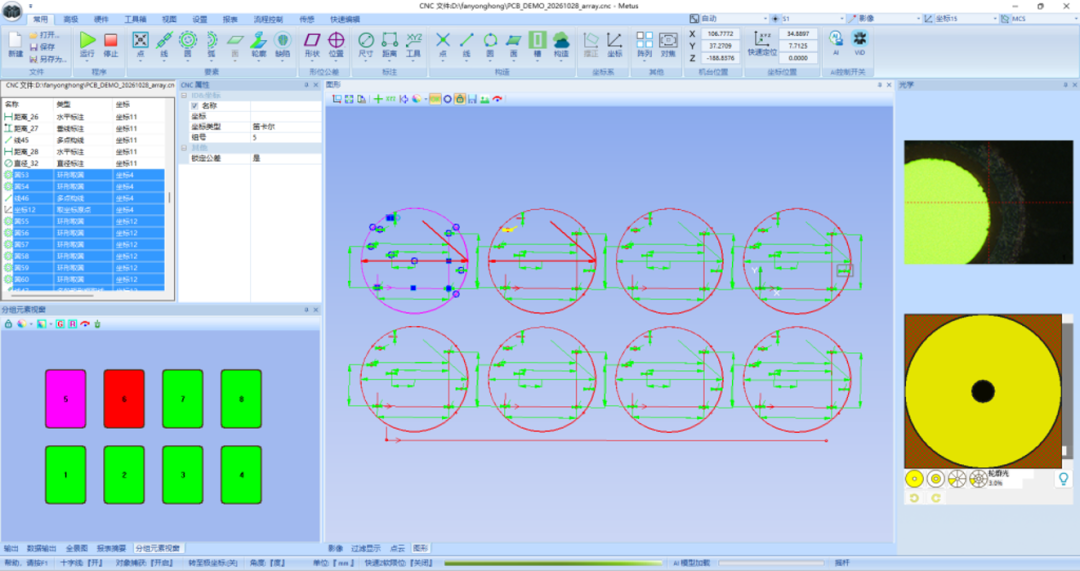Select the green group 1 swatch
This screenshot has width=1080, height=571.
(x=65, y=475)
